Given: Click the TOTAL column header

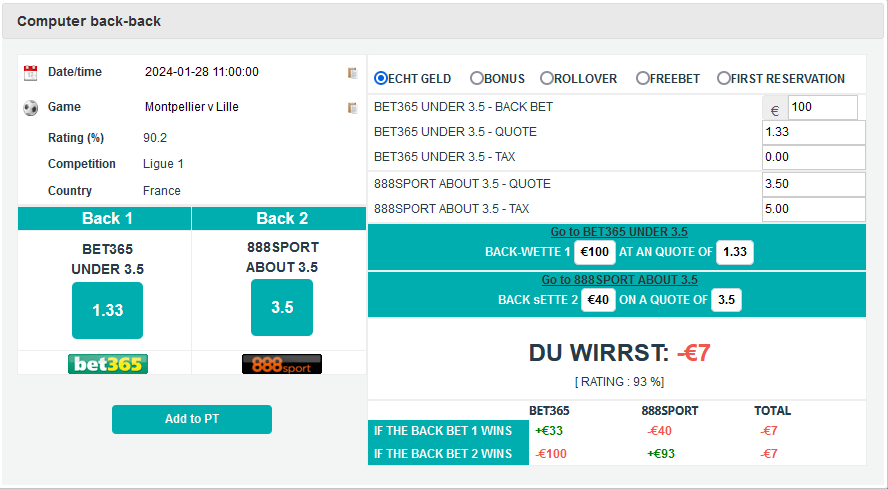Looking at the screenshot, I should pyautogui.click(x=772, y=411).
